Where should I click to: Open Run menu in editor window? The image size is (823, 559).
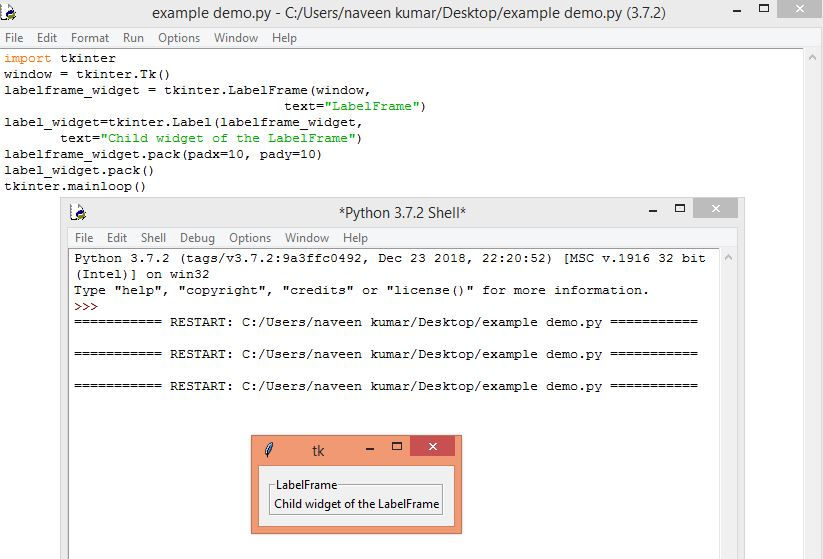pos(133,38)
